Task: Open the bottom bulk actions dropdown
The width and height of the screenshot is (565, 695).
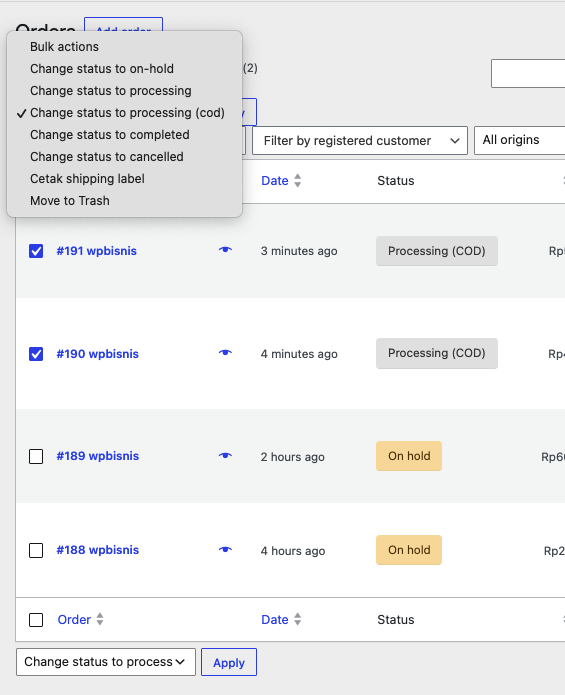Action: click(105, 662)
